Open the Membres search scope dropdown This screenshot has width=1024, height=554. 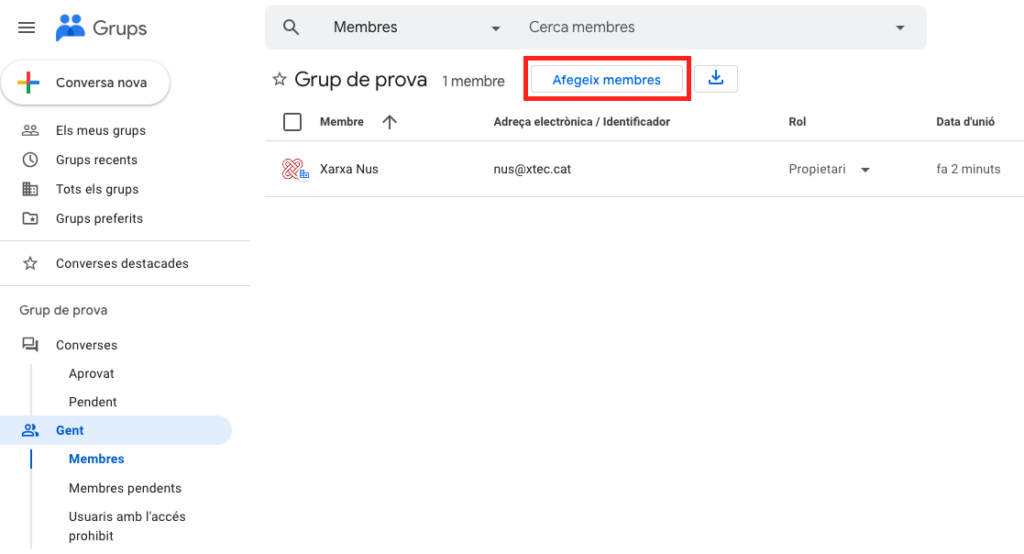point(417,28)
